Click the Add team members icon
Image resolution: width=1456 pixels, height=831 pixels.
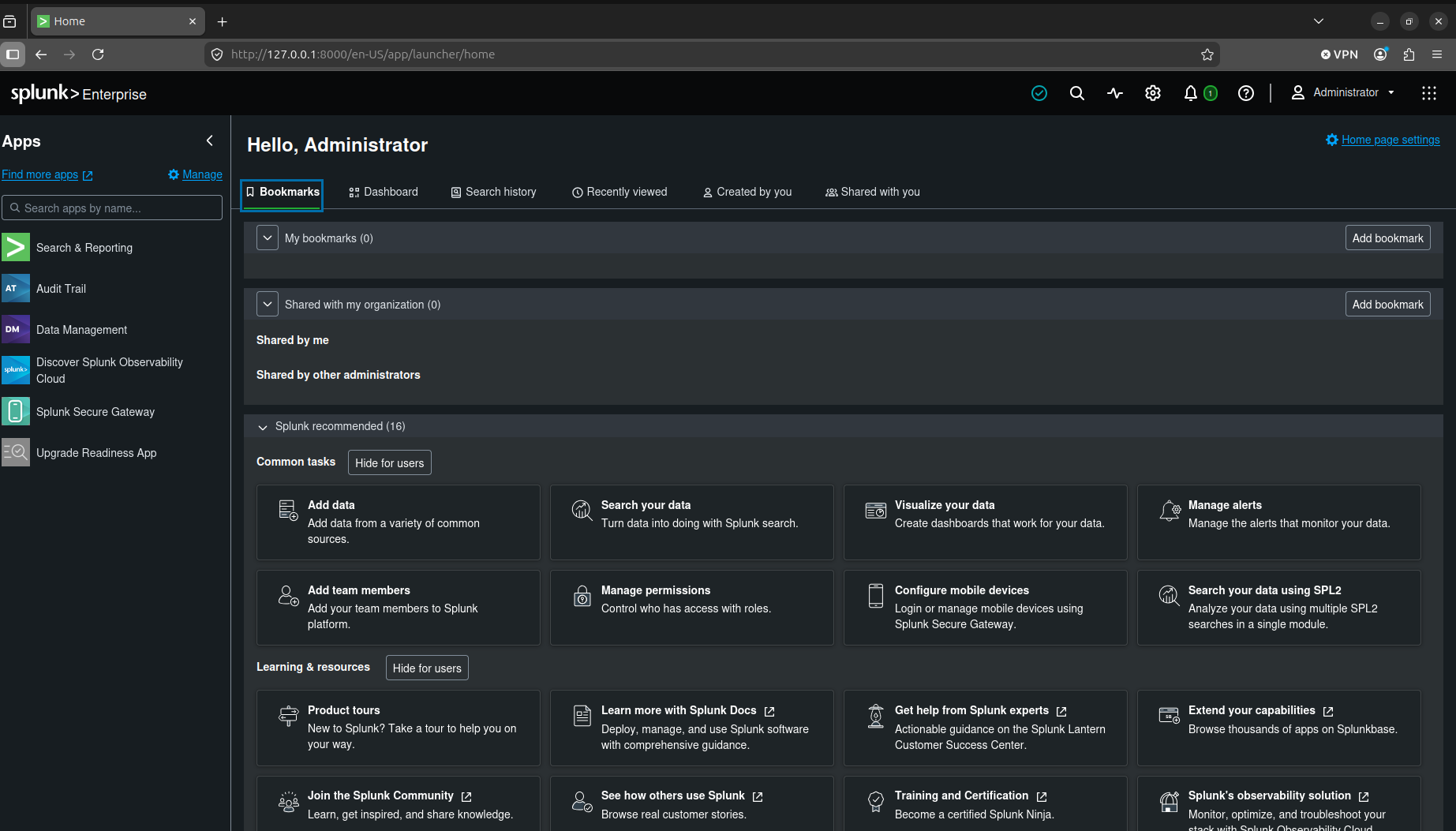288,596
